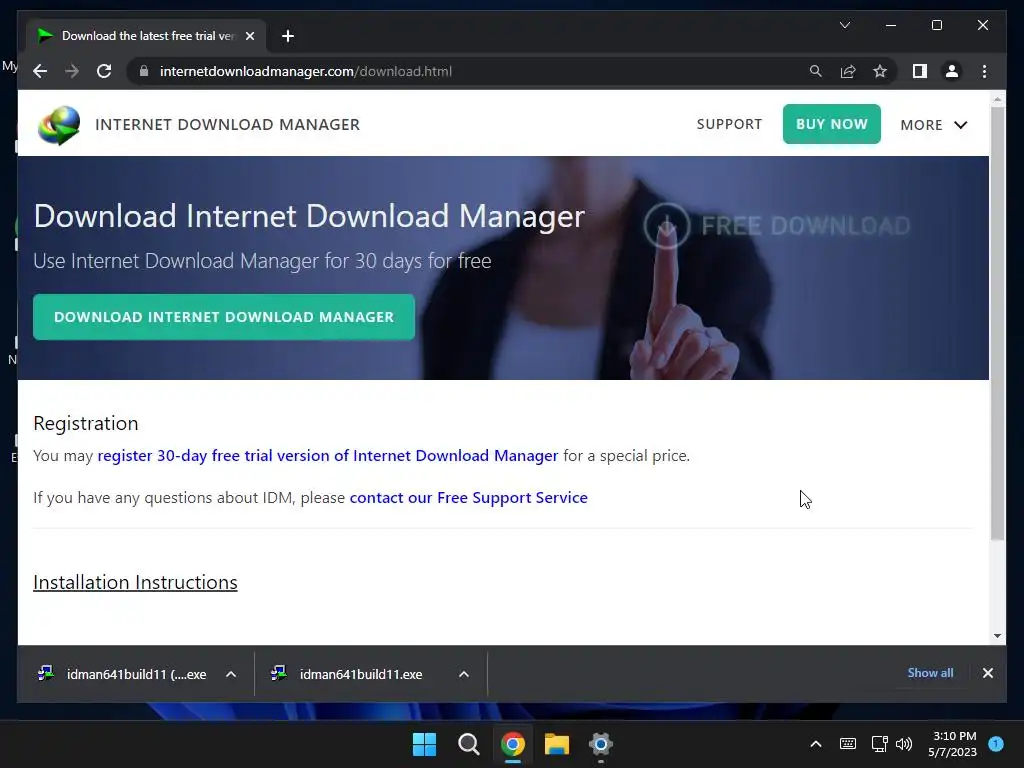This screenshot has height=768, width=1024.
Task: Click the scrollbar down arrow
Action: [997, 635]
